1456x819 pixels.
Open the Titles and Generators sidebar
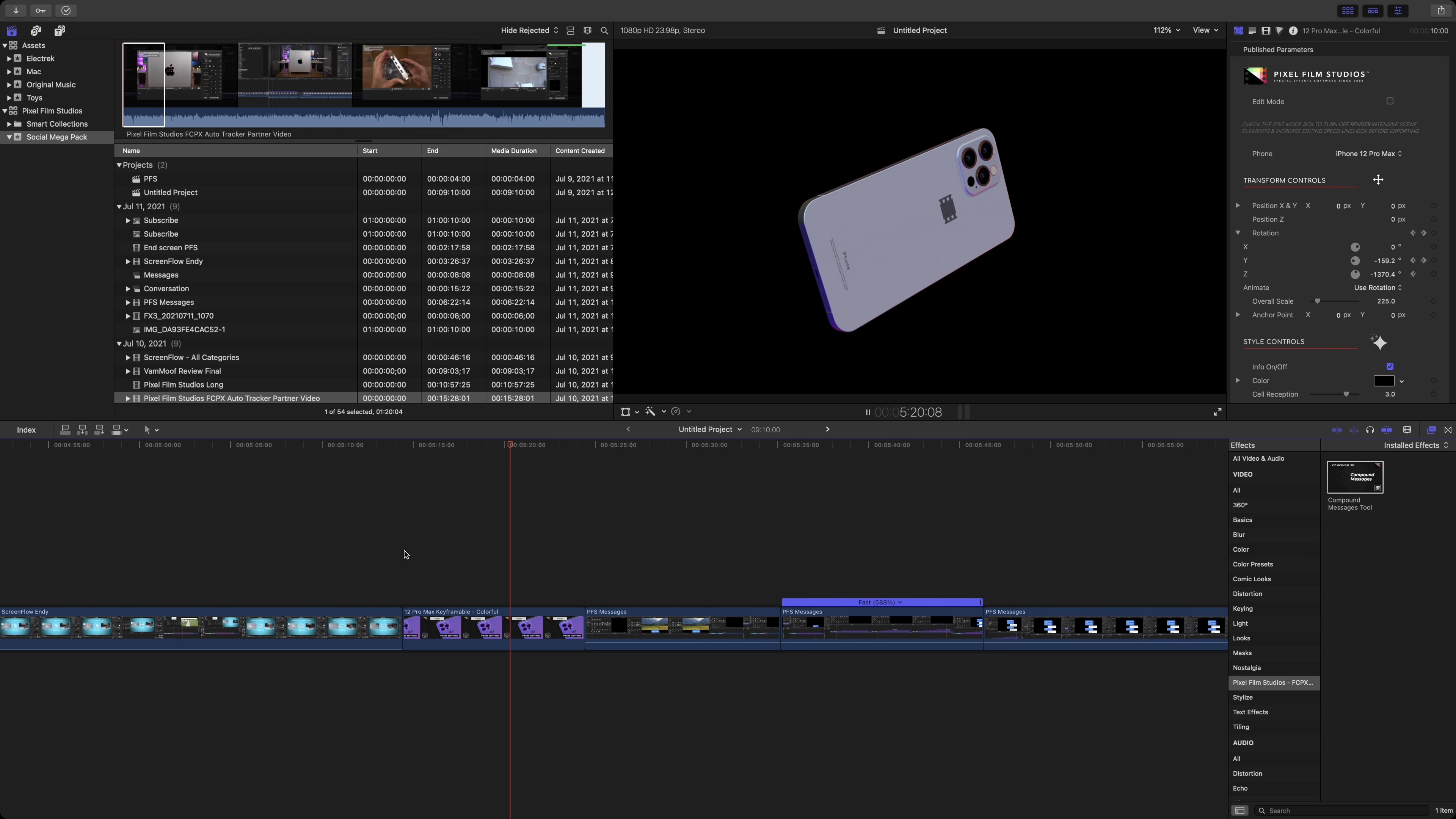pos(60,30)
